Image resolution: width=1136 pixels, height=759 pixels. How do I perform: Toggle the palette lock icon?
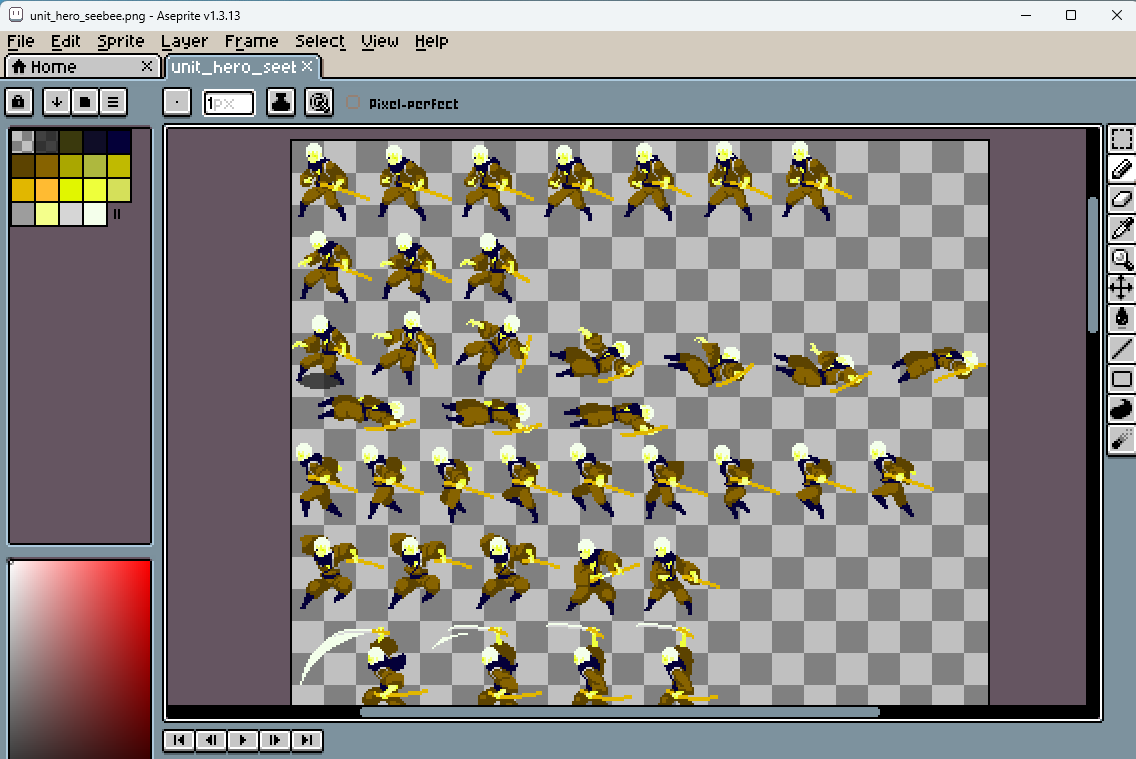(x=18, y=102)
